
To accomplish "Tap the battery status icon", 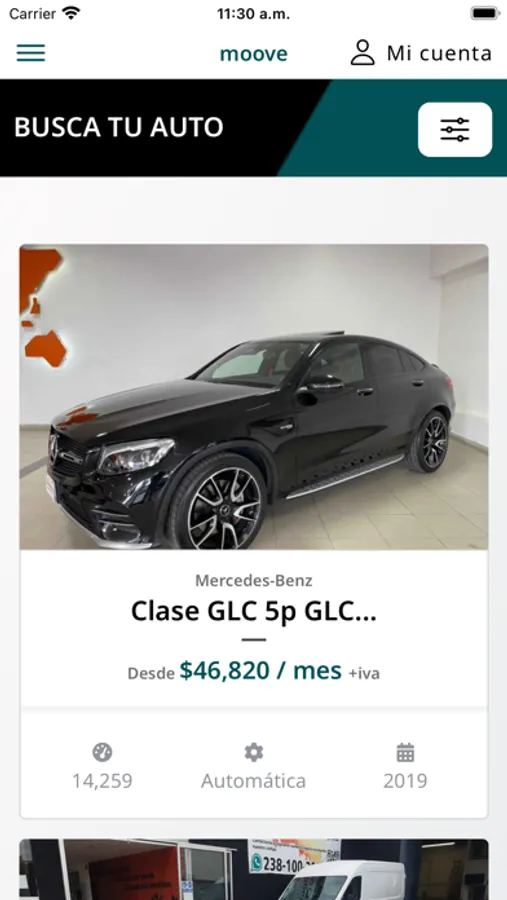I will click(485, 13).
